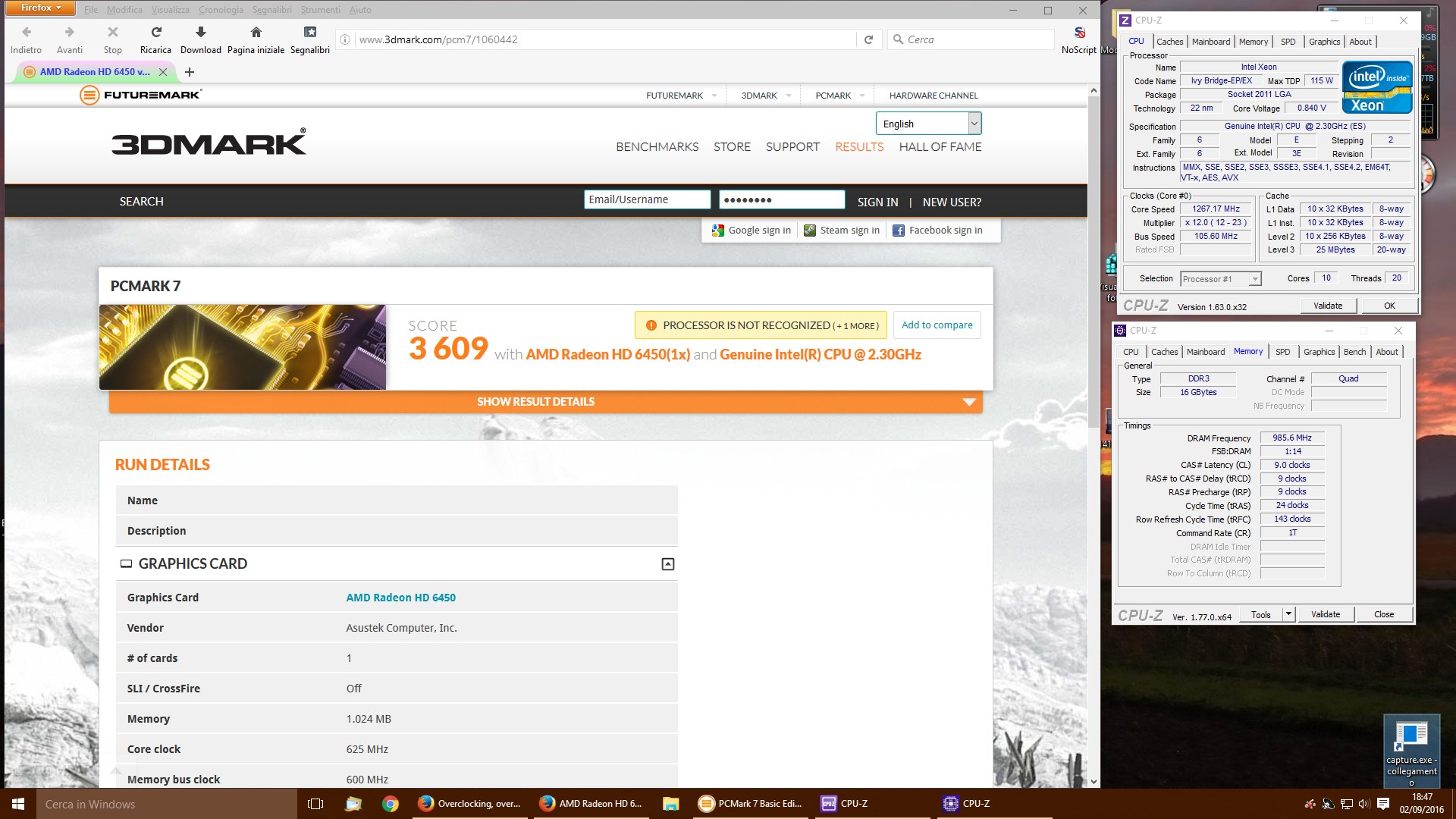The image size is (1456, 819).
Task: Open PCMark 7 Basic Edition taskbar item
Action: [750, 804]
